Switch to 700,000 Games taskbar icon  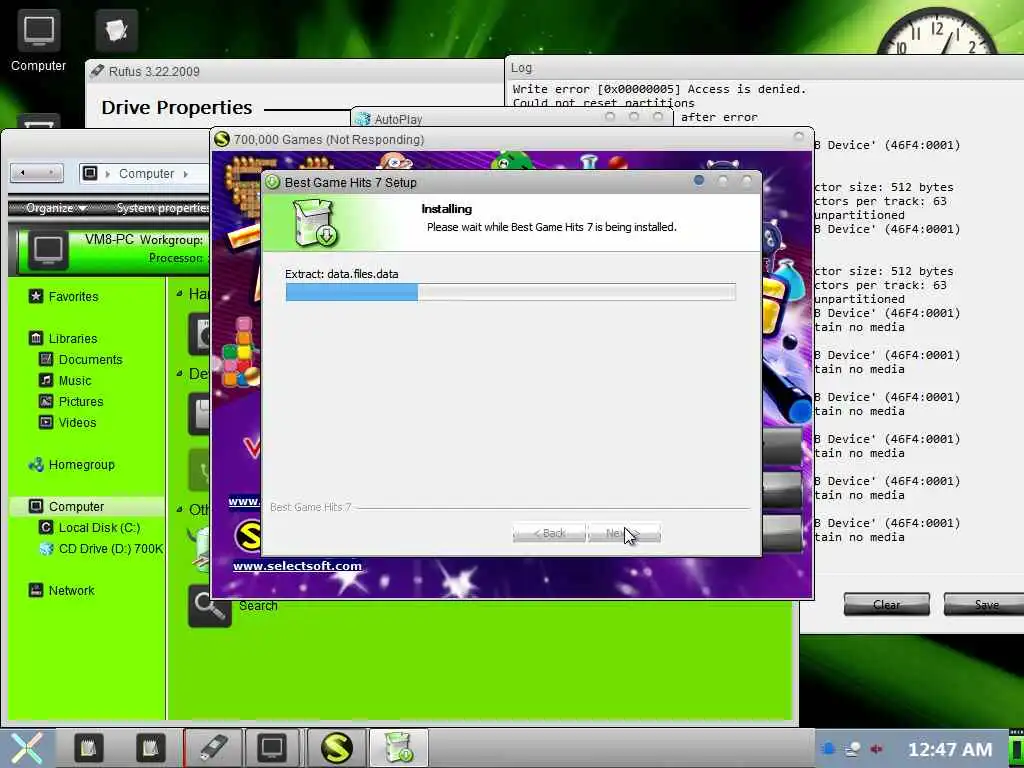(x=336, y=748)
